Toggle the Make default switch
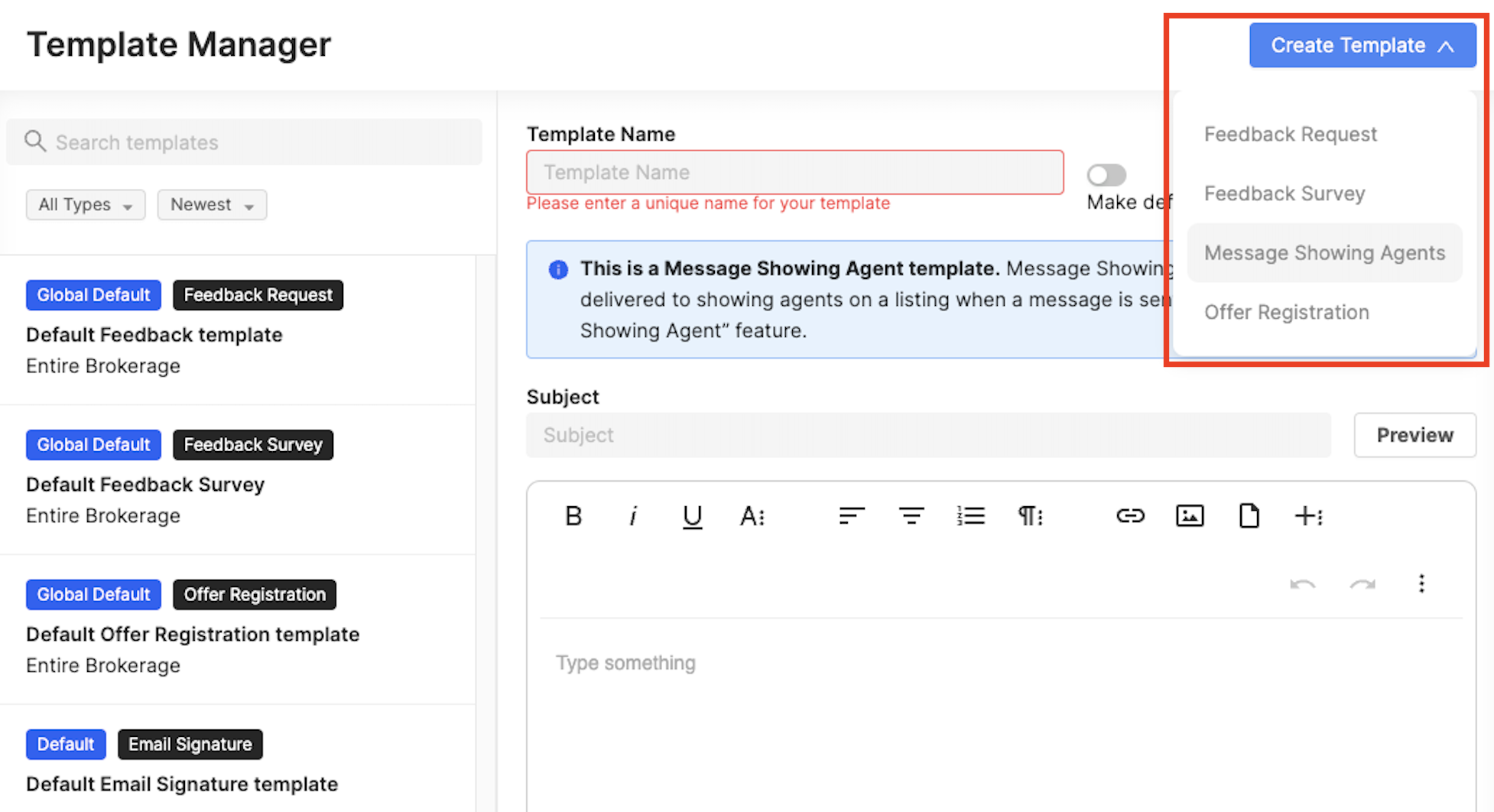 tap(1106, 175)
